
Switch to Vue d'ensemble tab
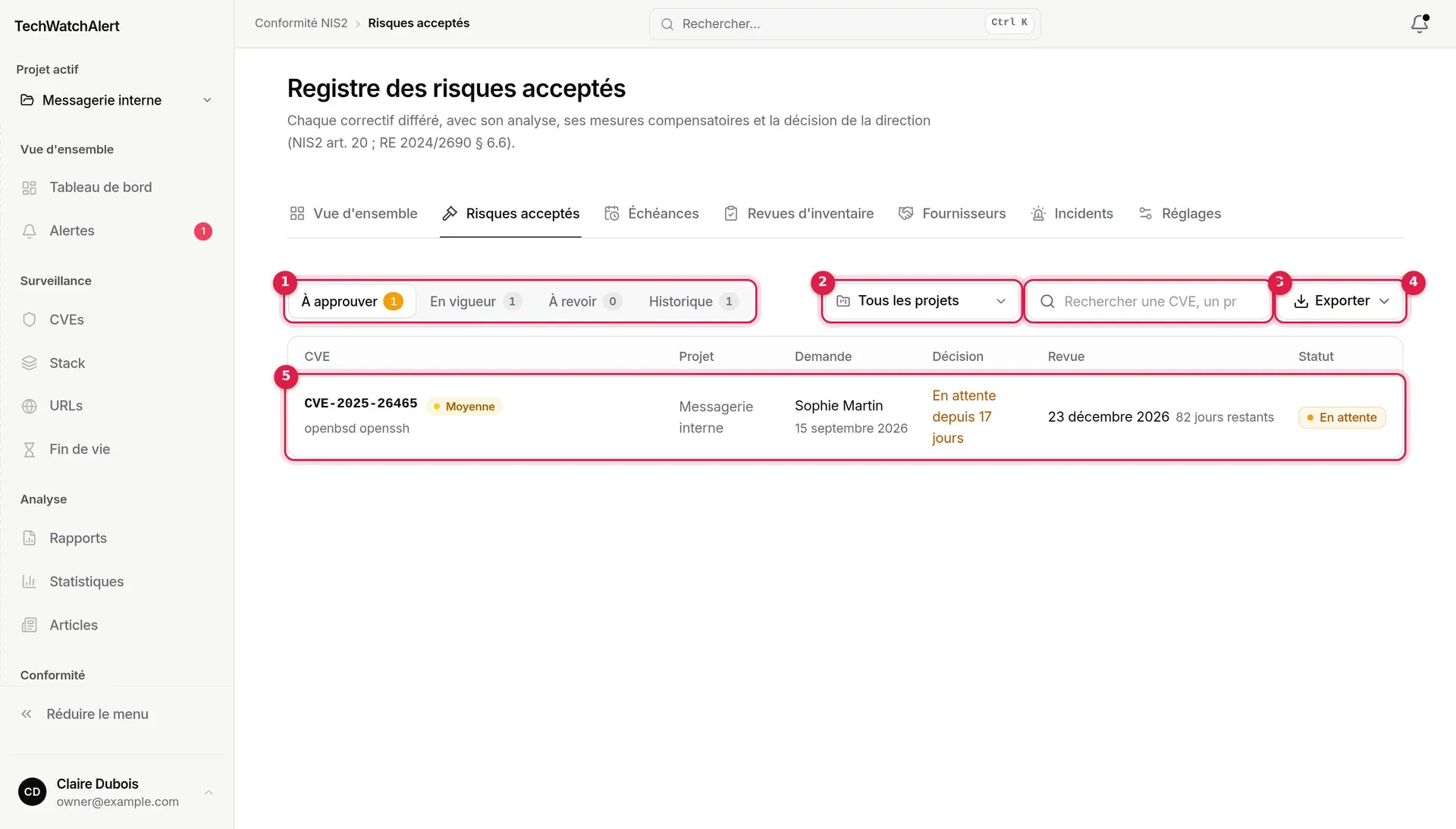point(353,213)
